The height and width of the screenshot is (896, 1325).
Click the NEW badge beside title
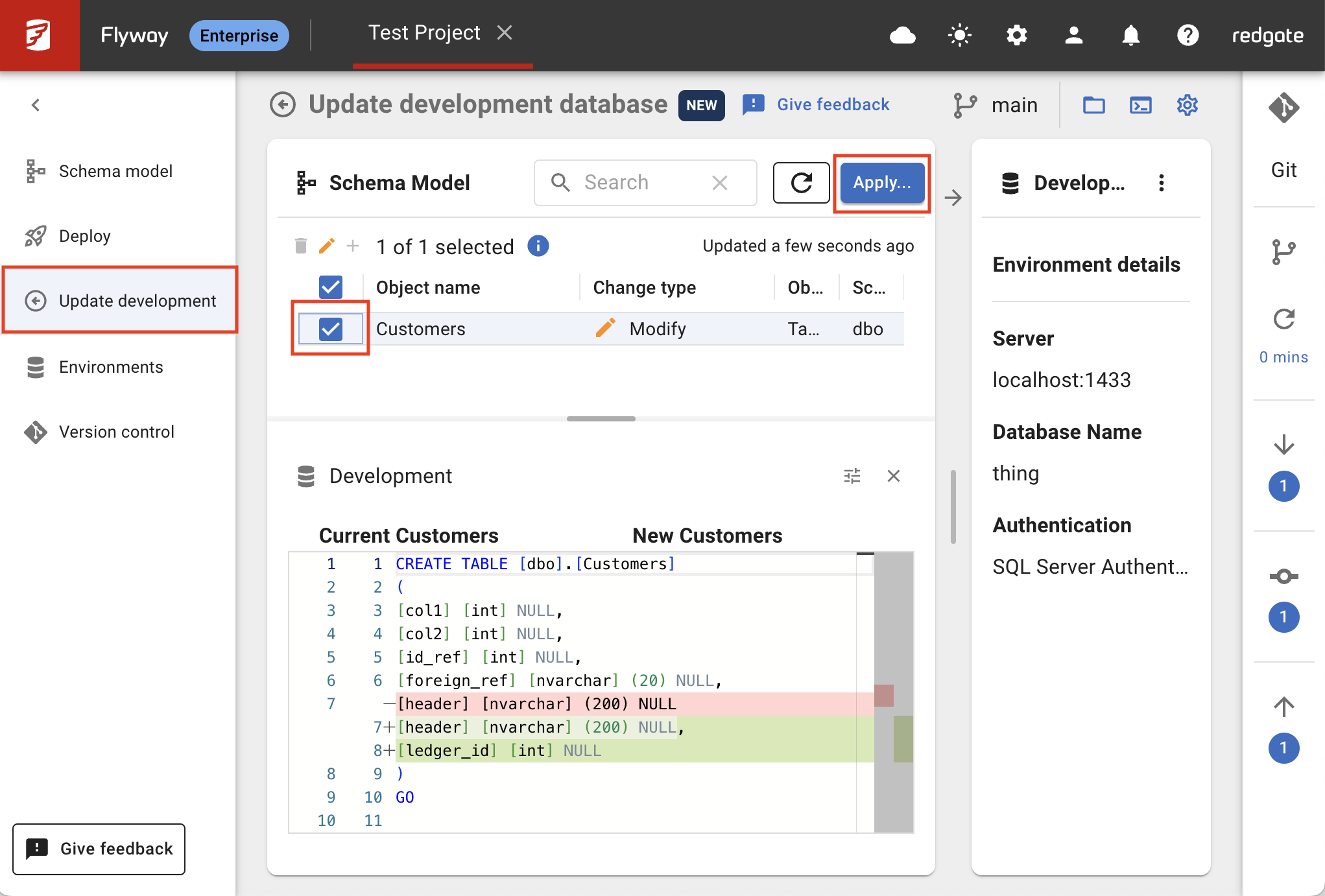coord(701,105)
